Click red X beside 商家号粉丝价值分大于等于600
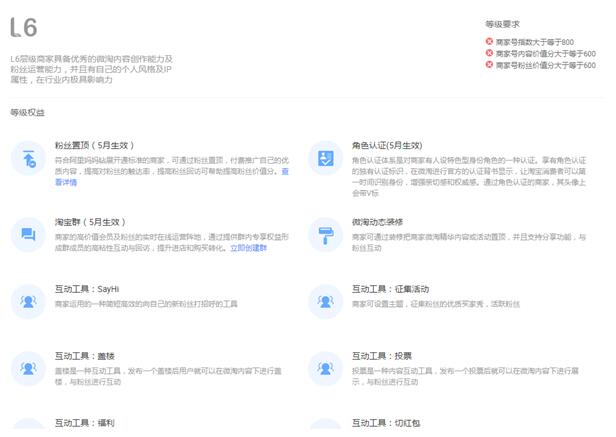 tap(489, 65)
